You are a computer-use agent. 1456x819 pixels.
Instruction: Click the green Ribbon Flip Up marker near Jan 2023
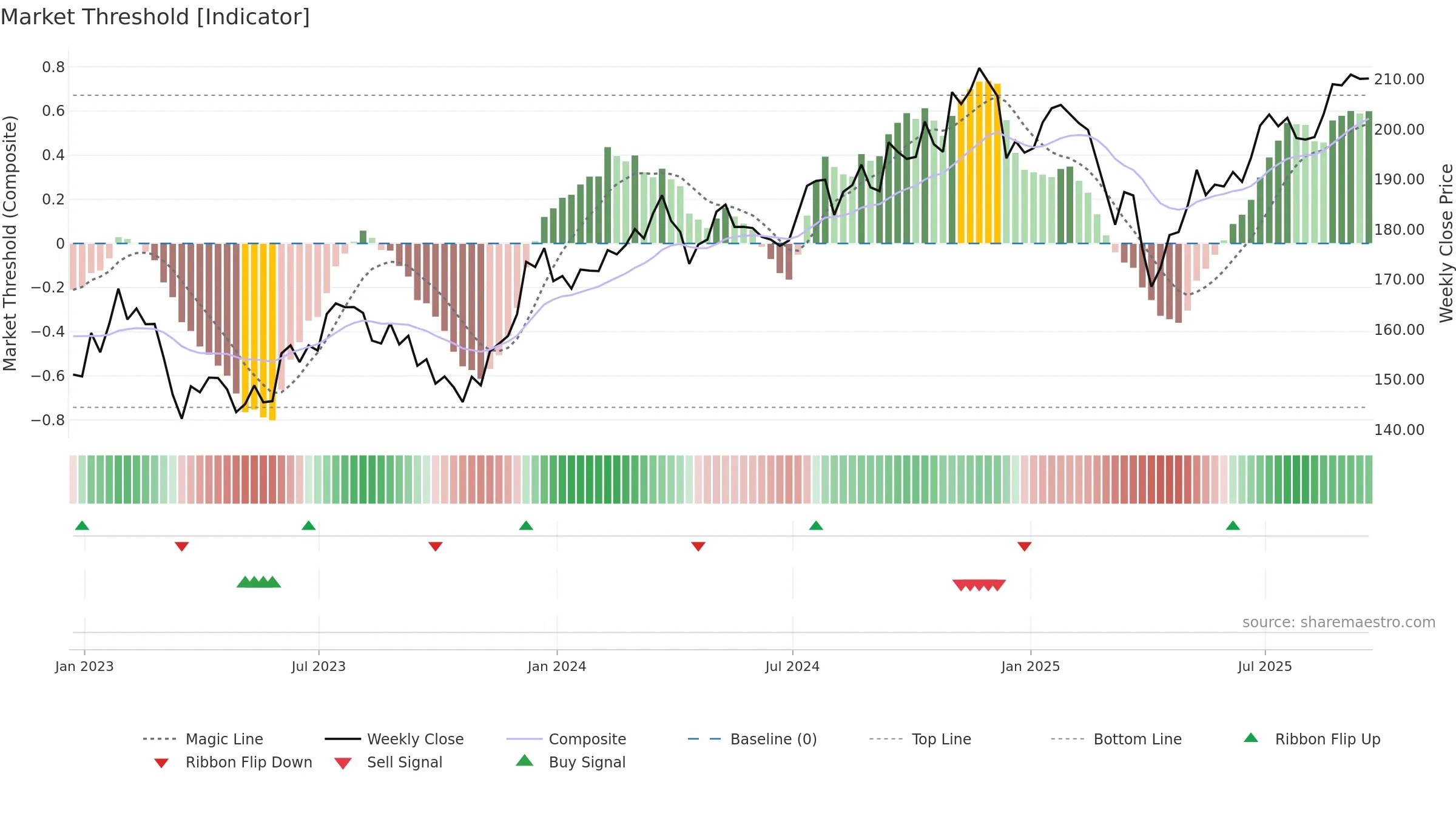(x=82, y=525)
